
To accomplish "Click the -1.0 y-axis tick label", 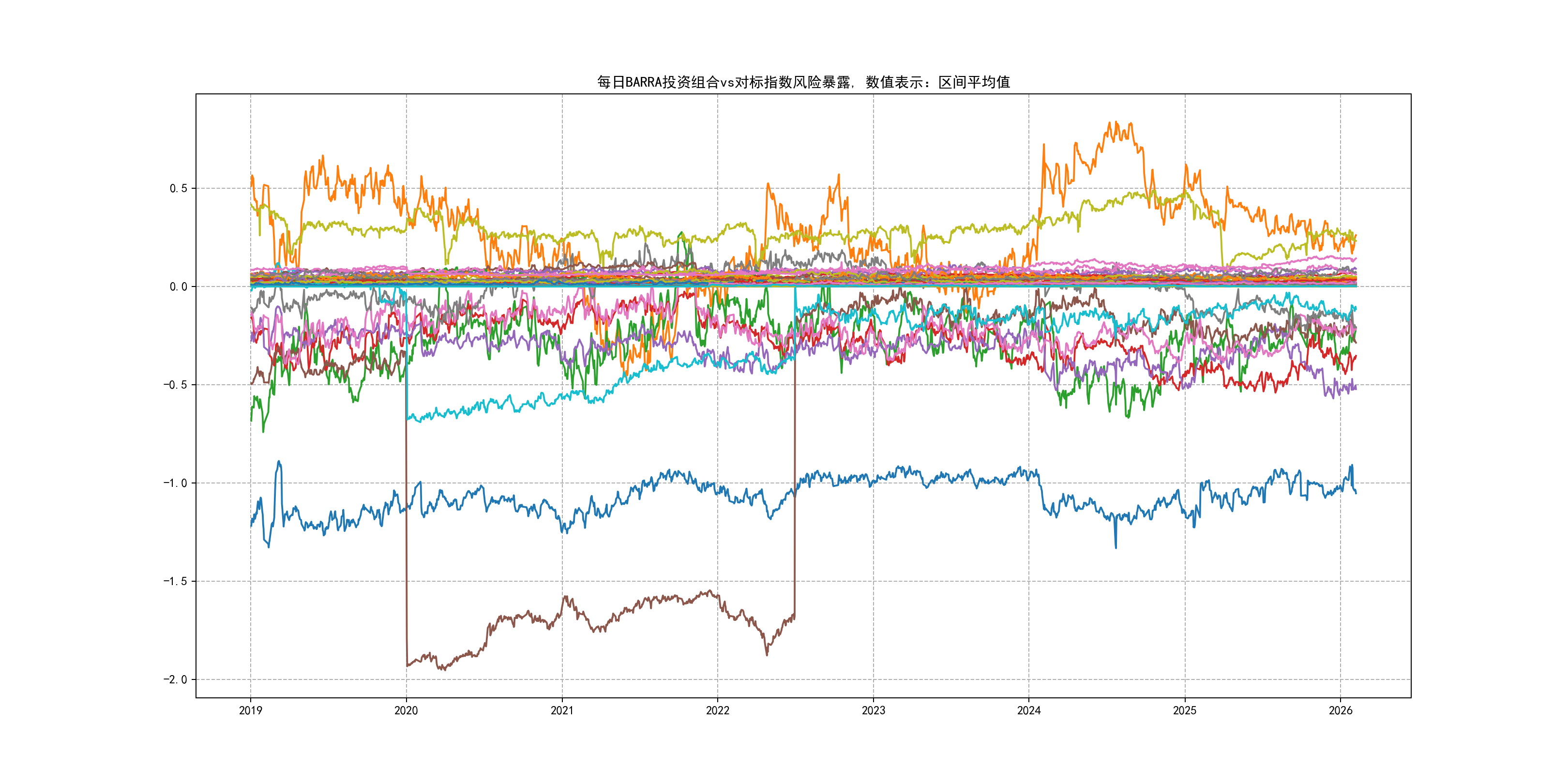I will tap(175, 482).
